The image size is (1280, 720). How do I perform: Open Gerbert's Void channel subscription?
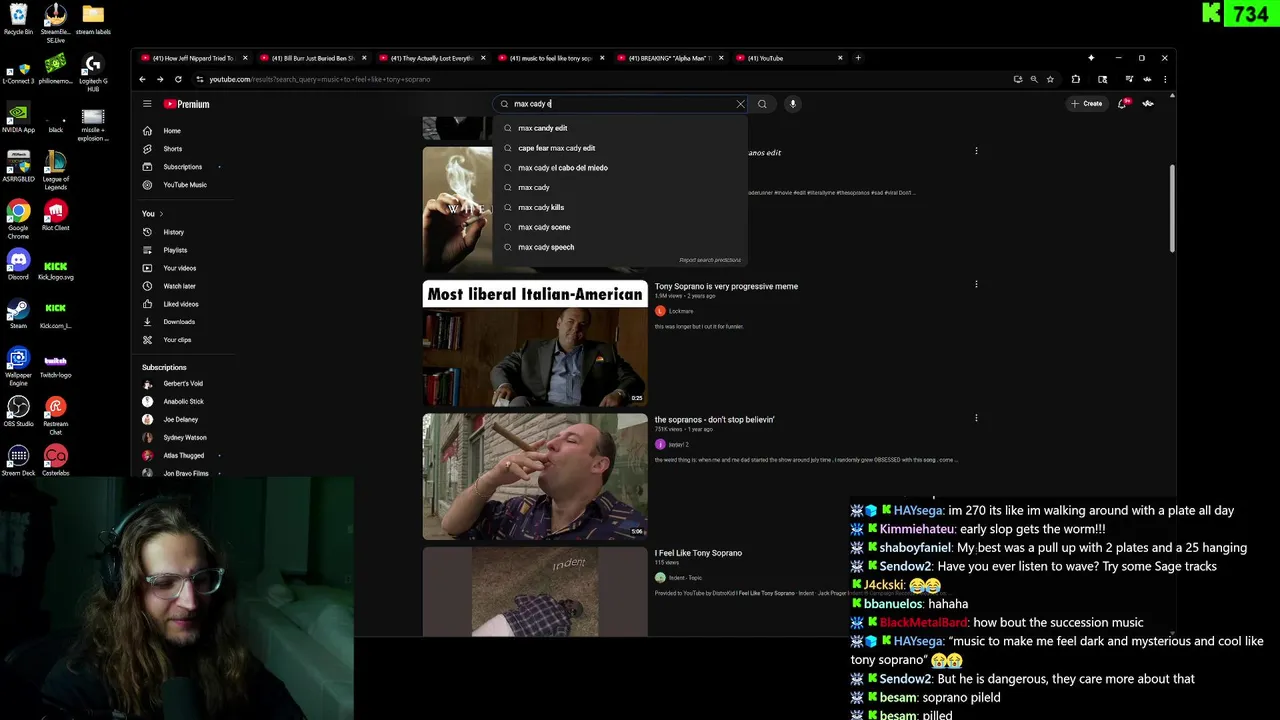[183, 384]
